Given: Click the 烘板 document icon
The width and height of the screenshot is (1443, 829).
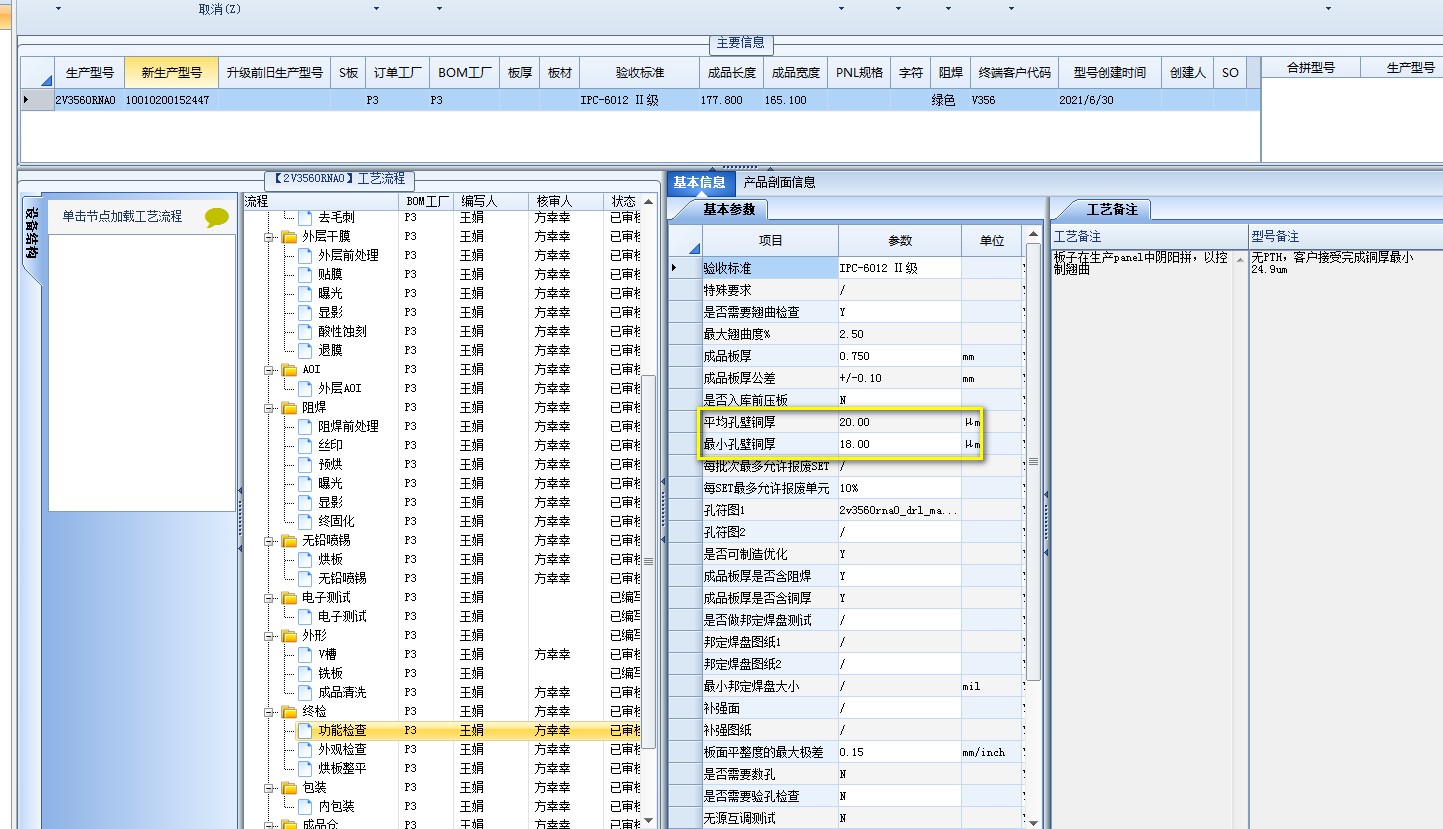Looking at the screenshot, I should (x=305, y=560).
